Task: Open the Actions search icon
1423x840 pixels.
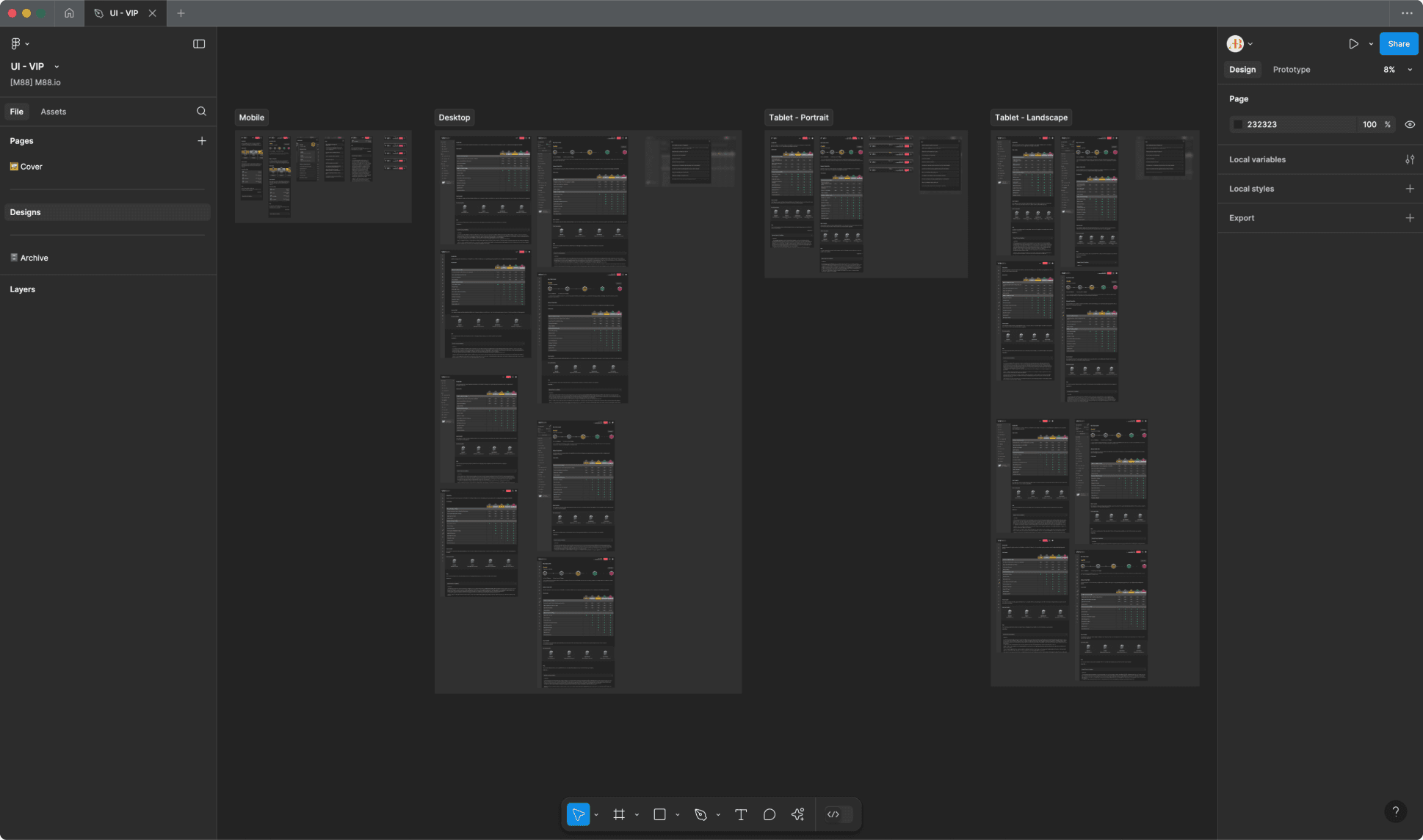Action: tap(797, 814)
